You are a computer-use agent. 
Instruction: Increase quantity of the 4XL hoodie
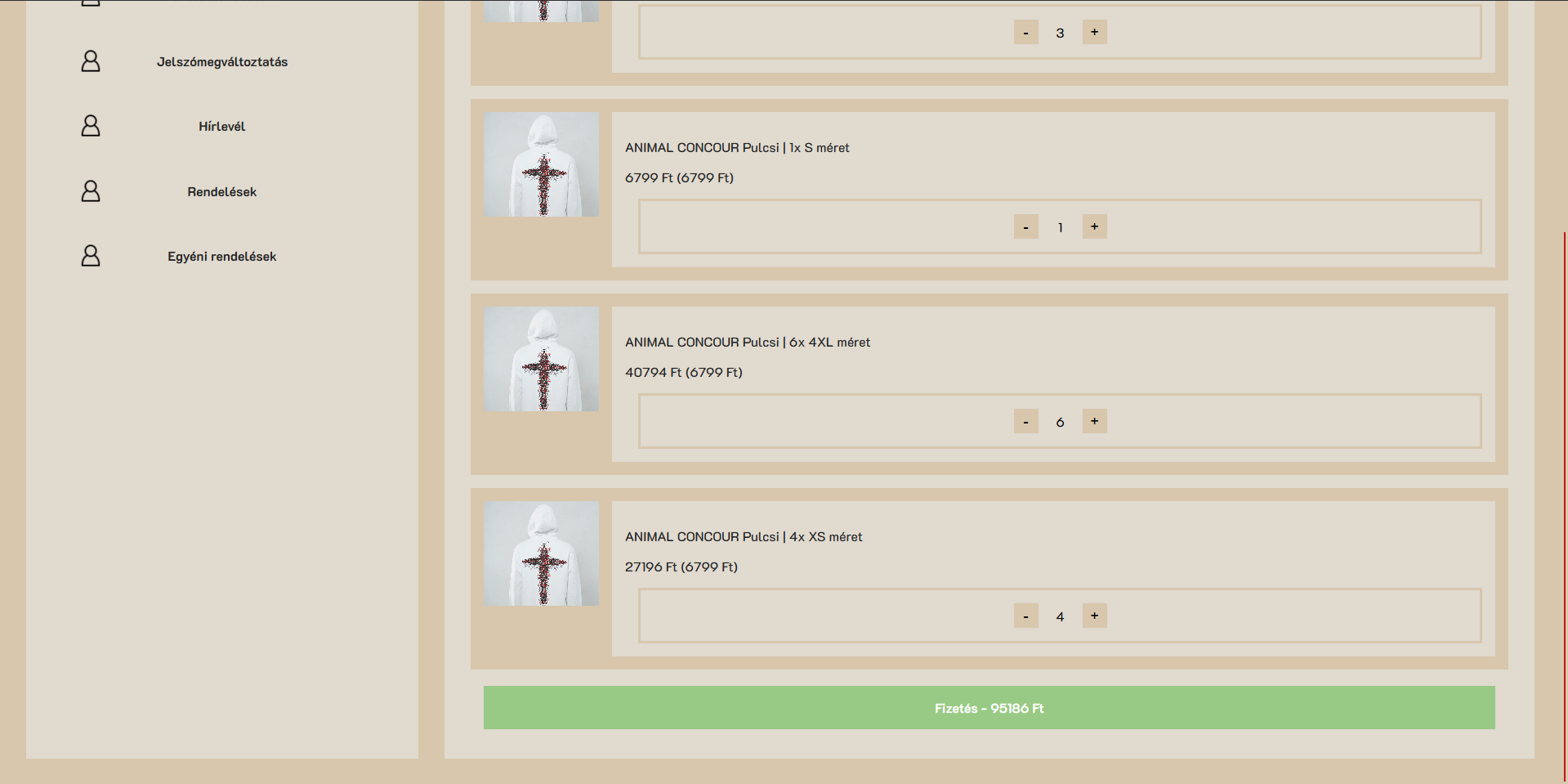coord(1094,421)
